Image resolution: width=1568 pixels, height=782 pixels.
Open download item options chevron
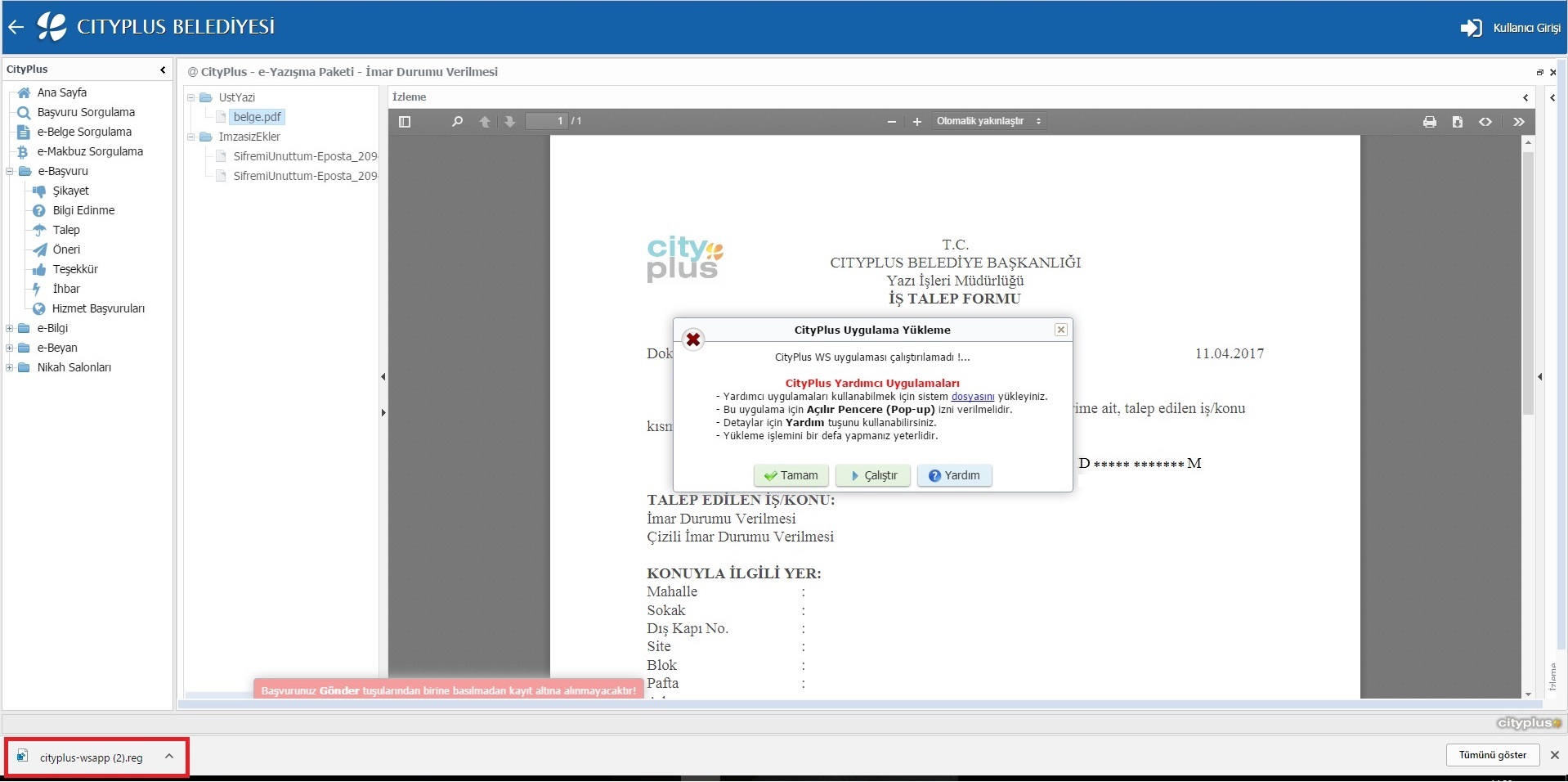click(169, 757)
